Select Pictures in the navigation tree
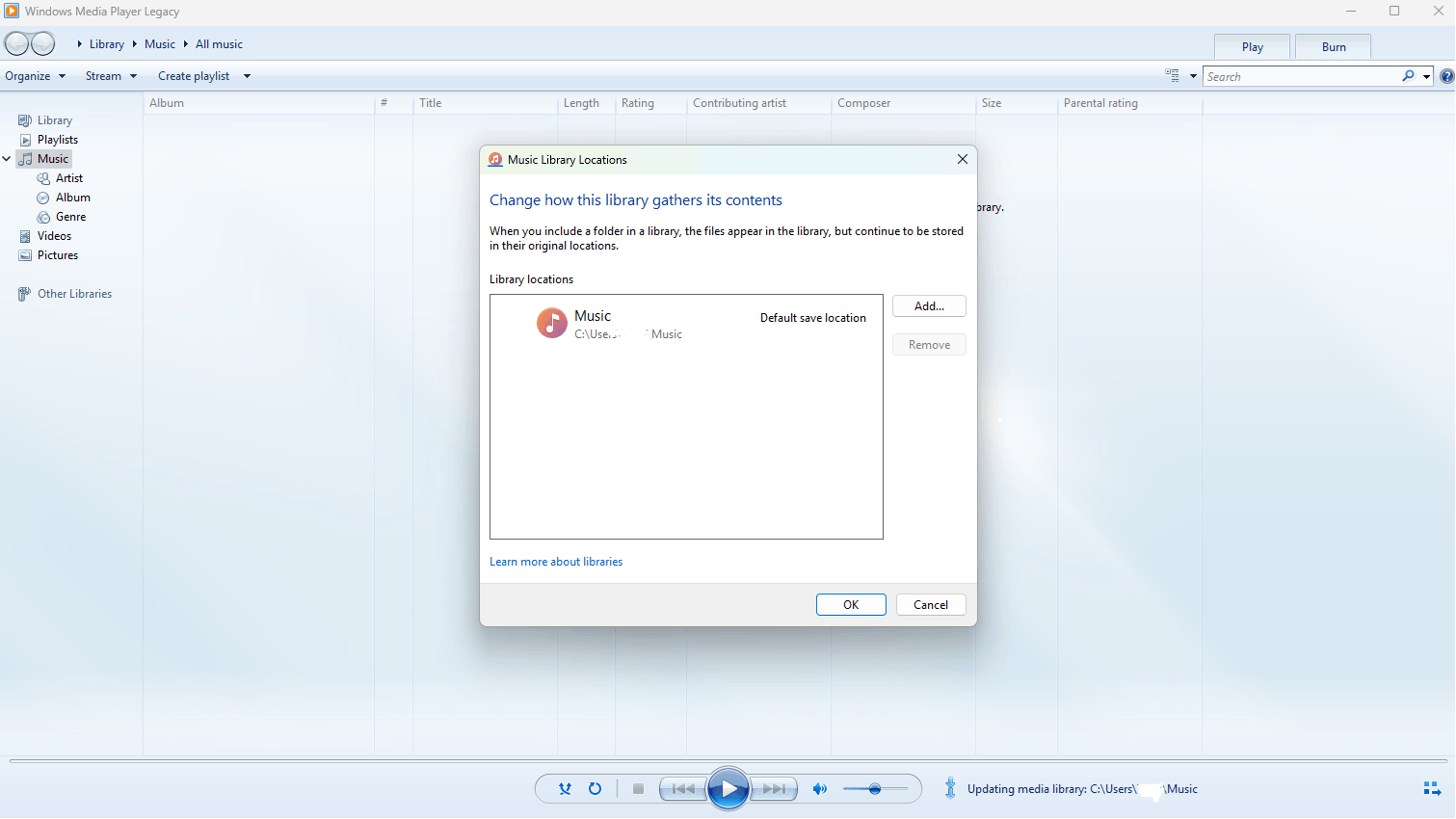 [x=58, y=255]
